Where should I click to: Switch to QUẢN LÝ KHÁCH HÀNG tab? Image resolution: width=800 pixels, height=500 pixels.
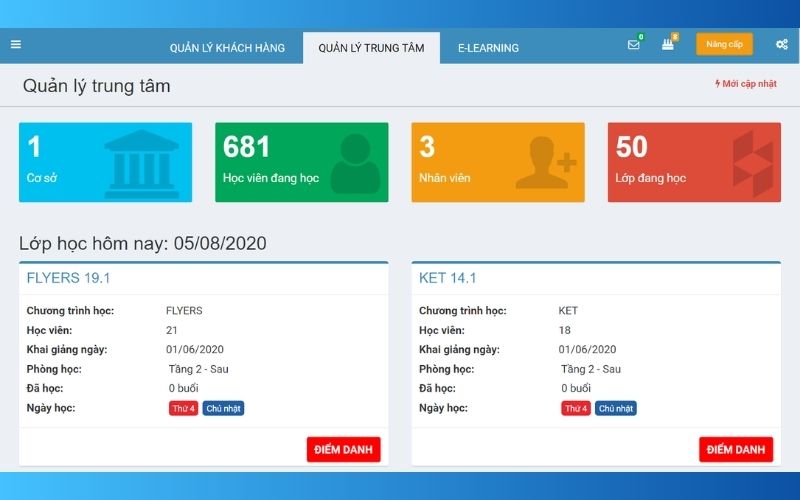[x=227, y=48]
